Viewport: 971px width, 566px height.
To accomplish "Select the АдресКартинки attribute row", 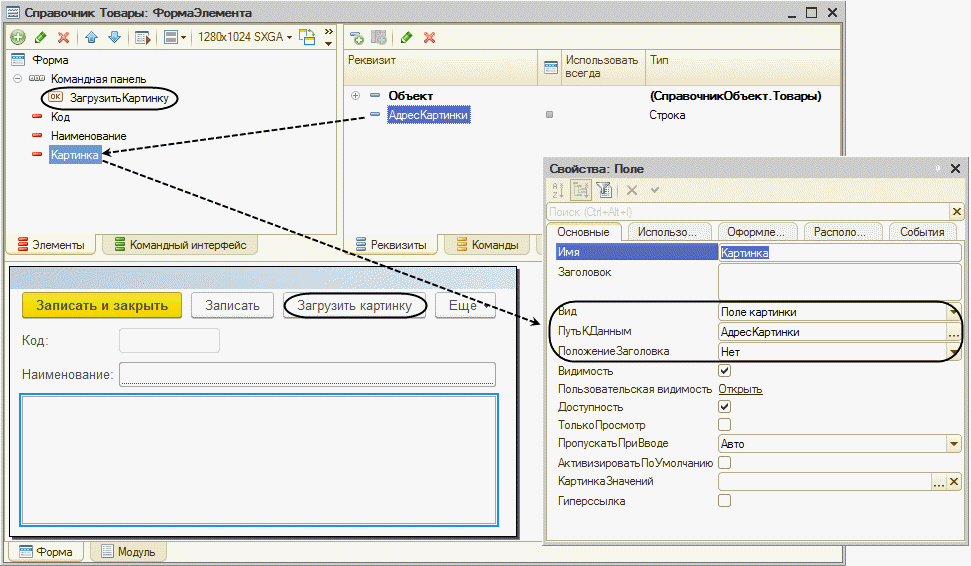I will (429, 115).
